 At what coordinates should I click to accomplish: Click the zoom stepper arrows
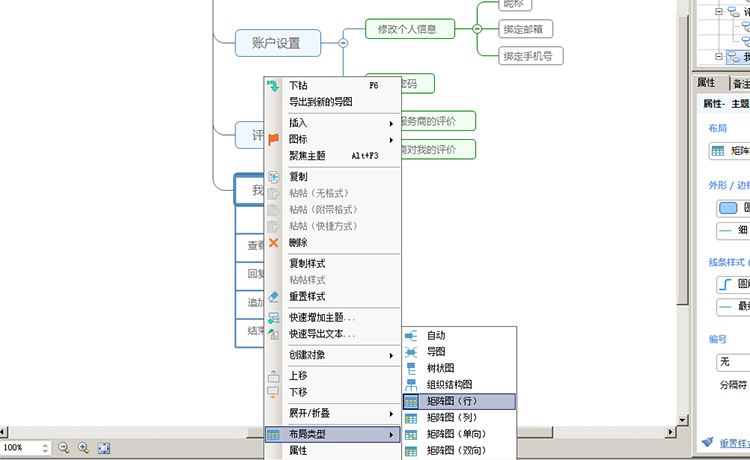coord(45,448)
